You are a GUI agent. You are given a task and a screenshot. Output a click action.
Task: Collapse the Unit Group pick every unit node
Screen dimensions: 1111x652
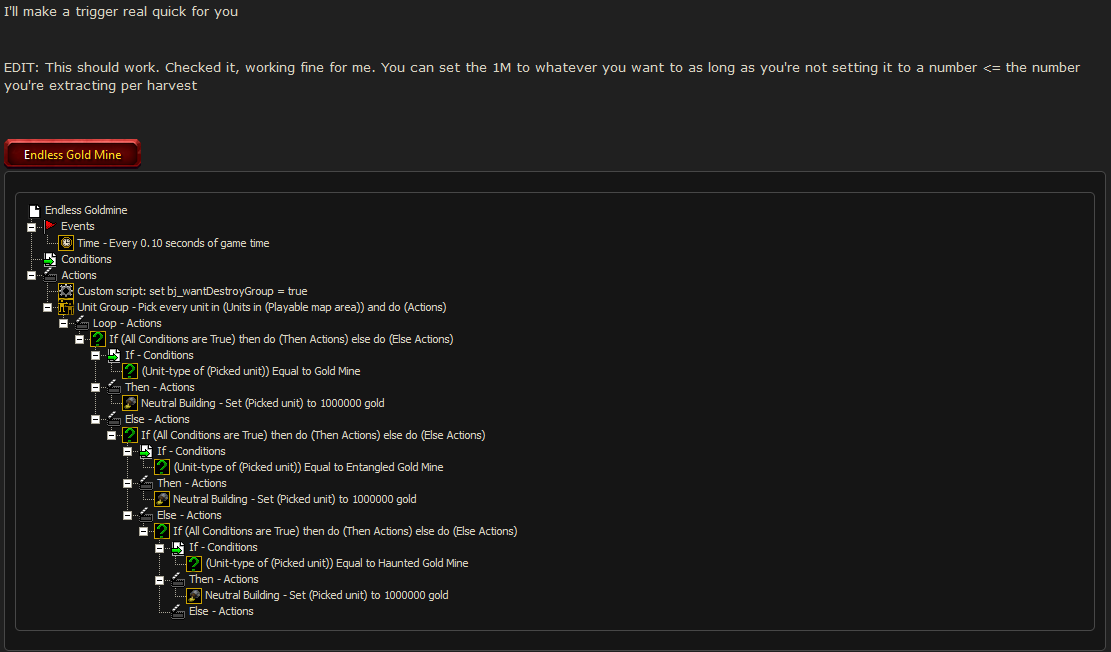pos(47,308)
